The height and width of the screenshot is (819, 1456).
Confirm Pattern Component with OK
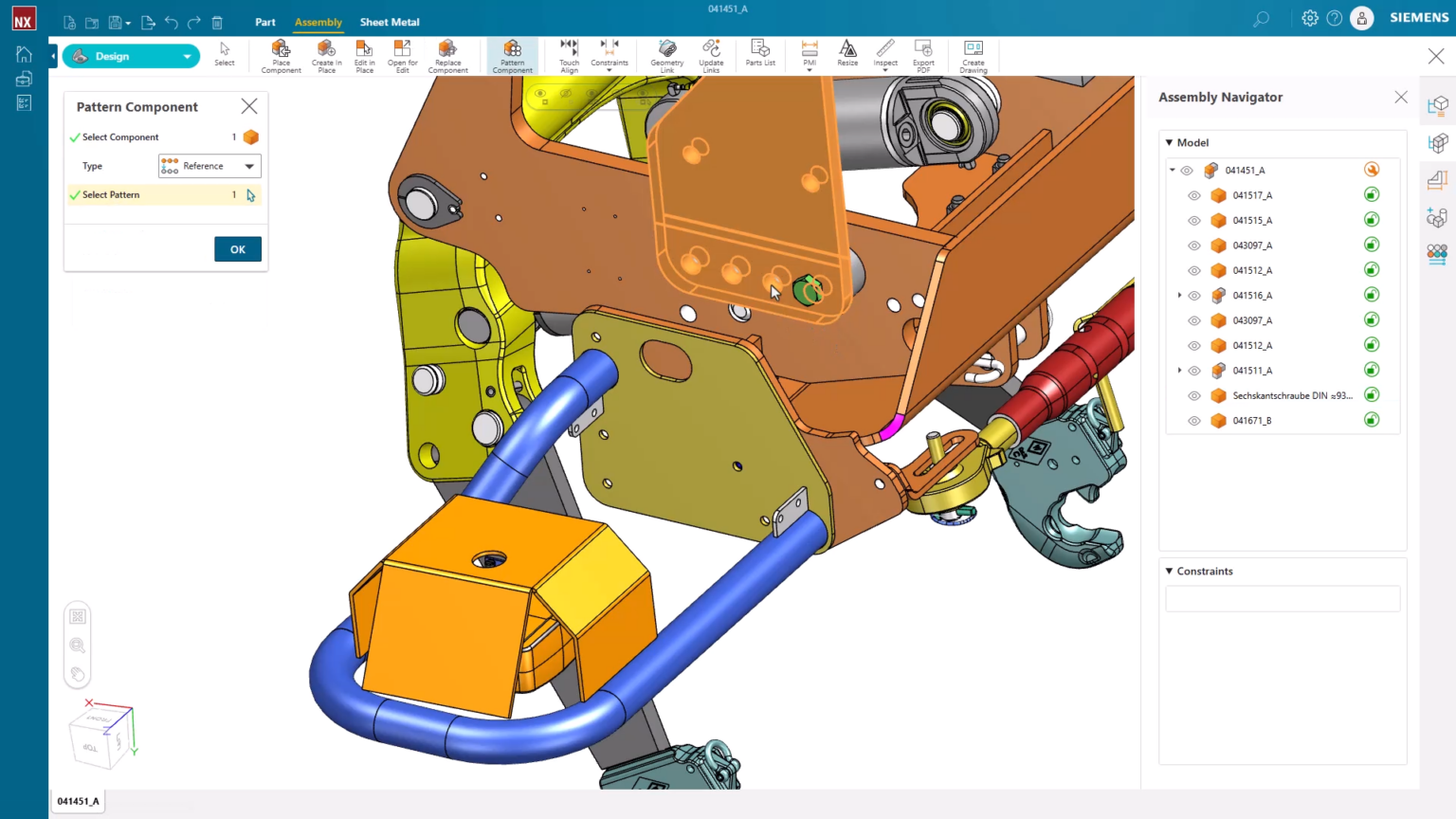click(x=237, y=248)
